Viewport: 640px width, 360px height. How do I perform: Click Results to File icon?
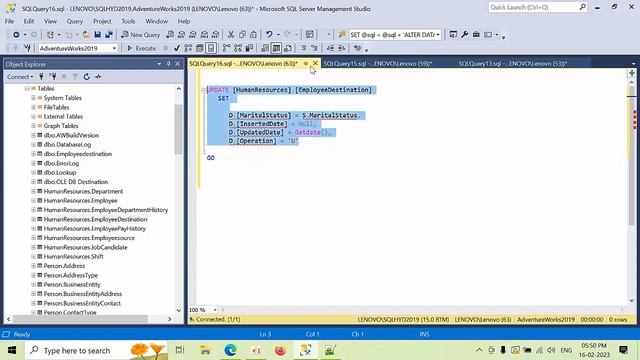click(288, 48)
